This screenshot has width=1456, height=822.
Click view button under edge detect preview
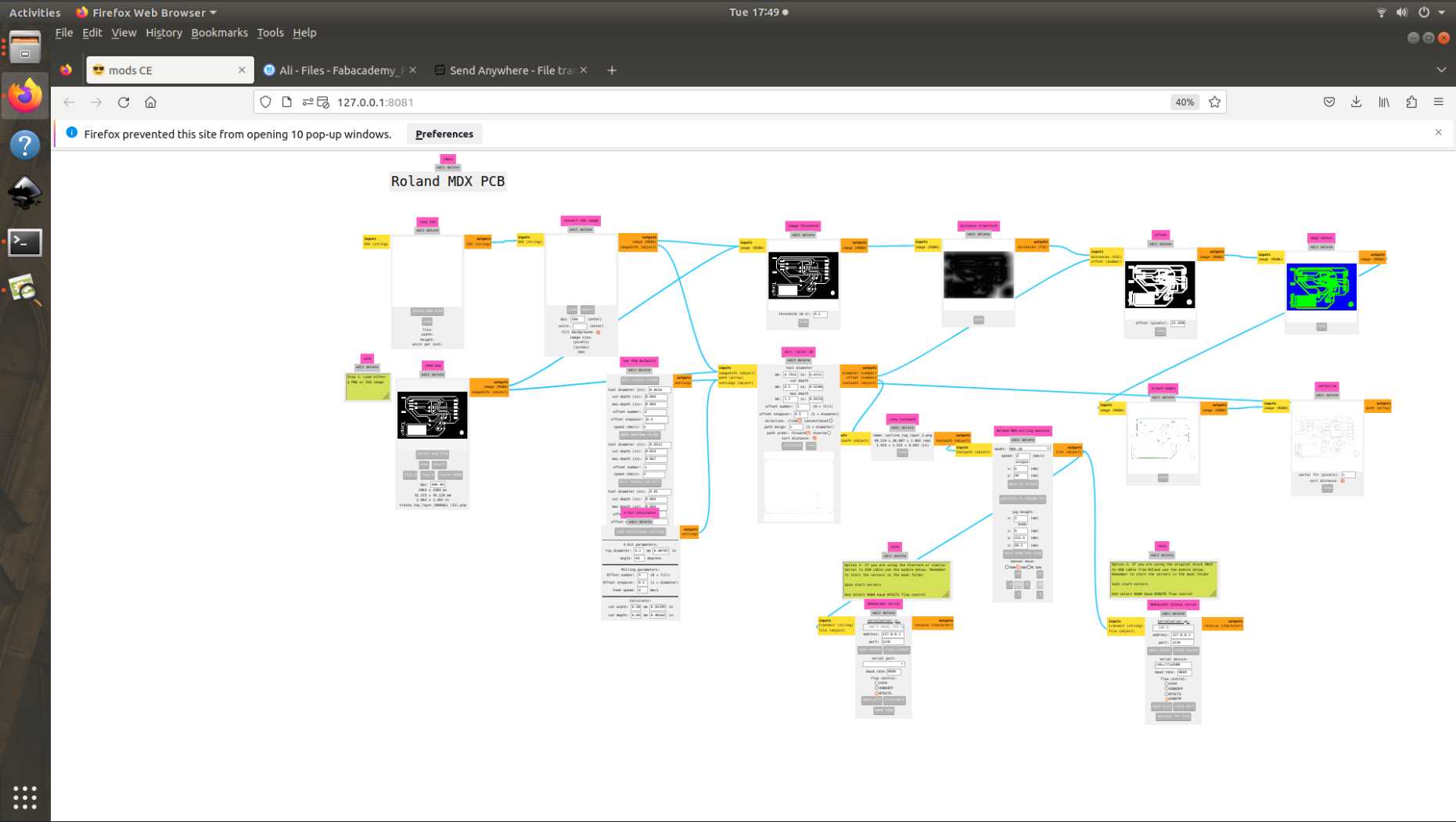coord(1321,327)
